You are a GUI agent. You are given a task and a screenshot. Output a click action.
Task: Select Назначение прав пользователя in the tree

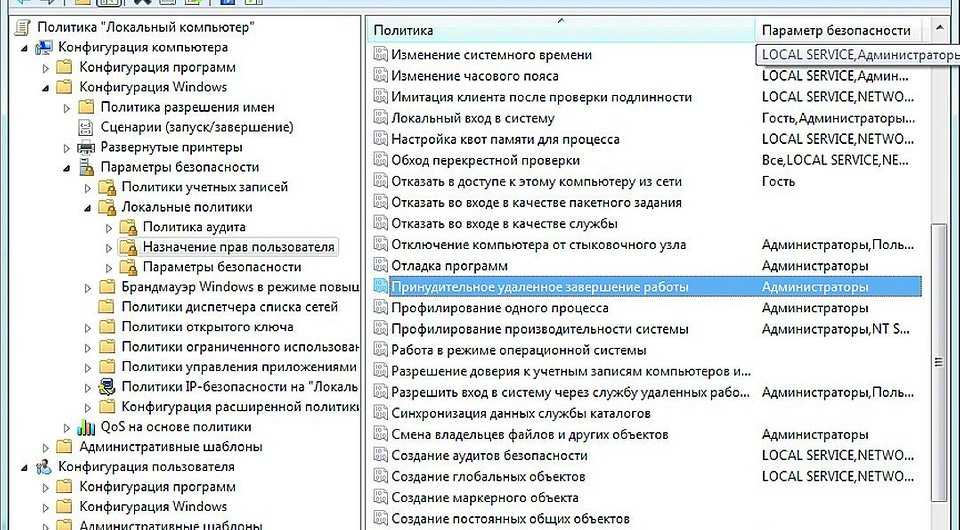[x=238, y=247]
